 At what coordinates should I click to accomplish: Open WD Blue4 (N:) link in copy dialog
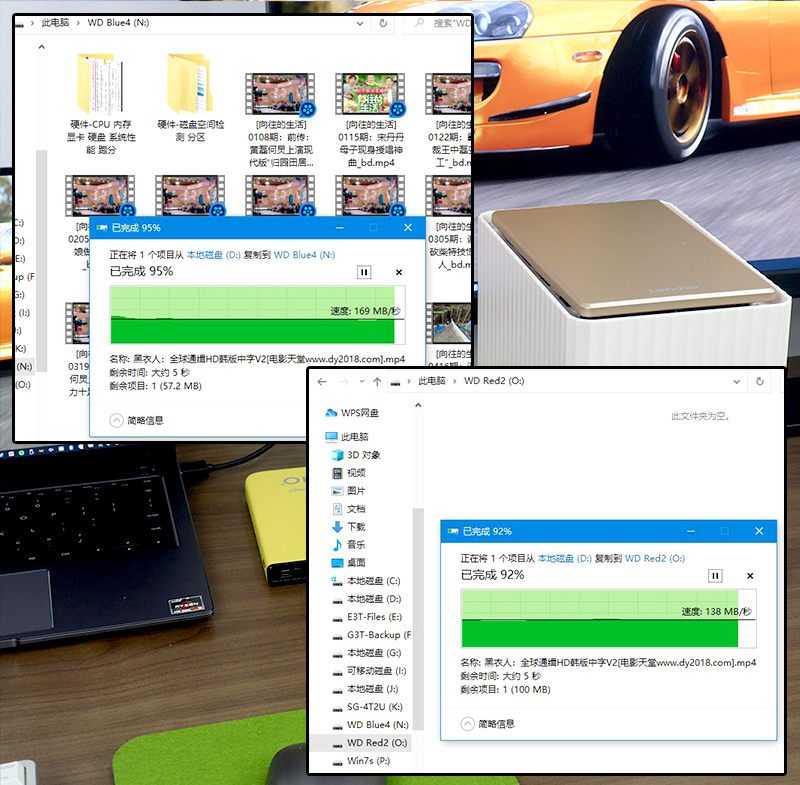[304, 255]
